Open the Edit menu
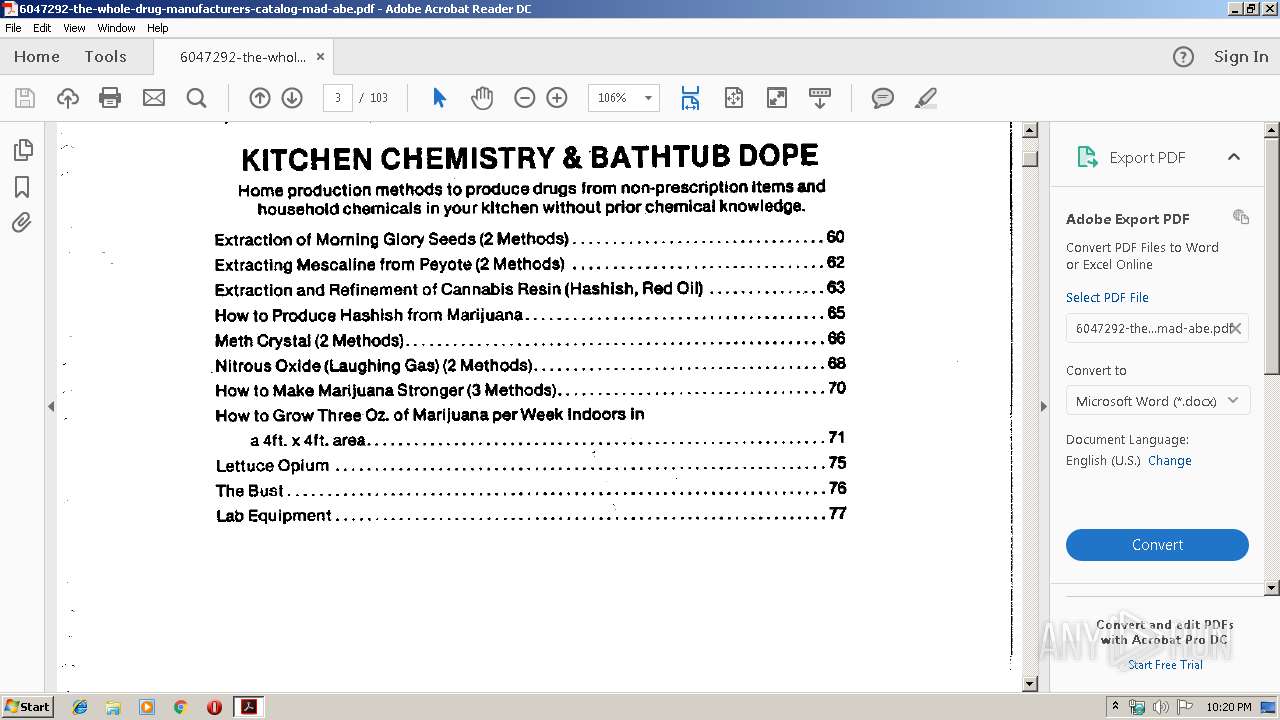This screenshot has width=1280, height=720. click(42, 28)
